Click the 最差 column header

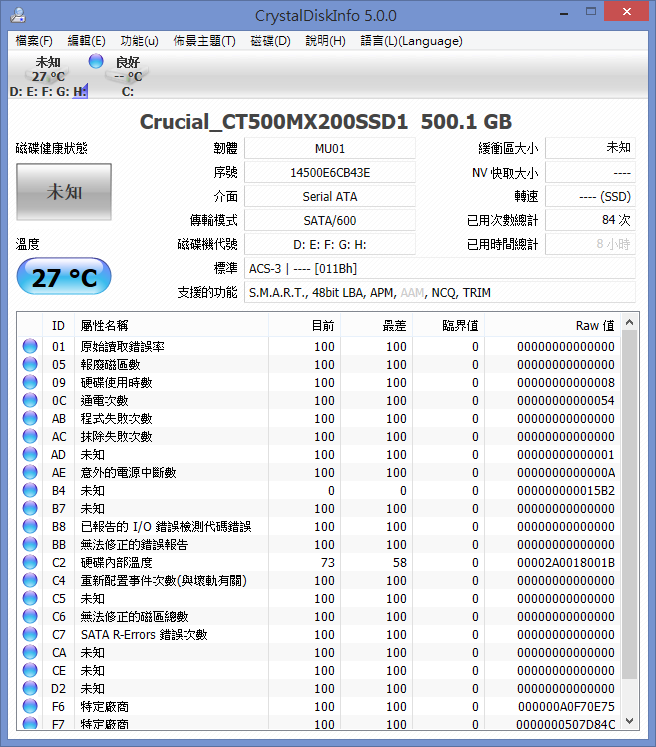pyautogui.click(x=376, y=325)
